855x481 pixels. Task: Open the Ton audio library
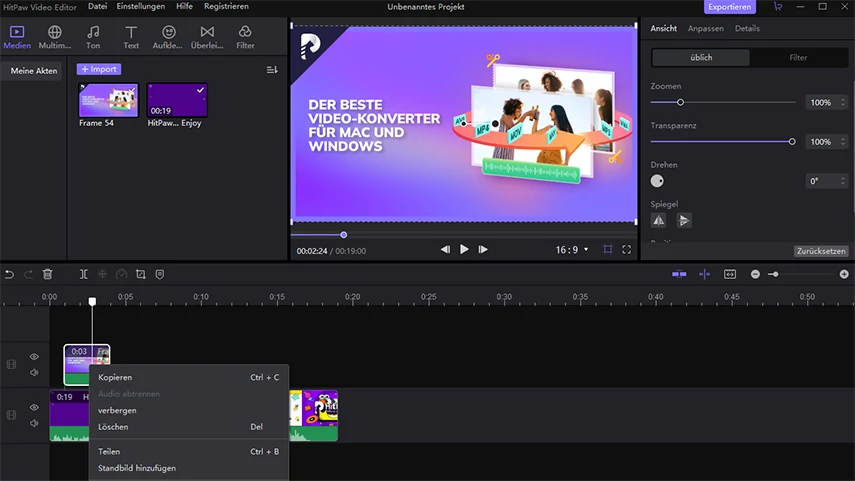93,37
